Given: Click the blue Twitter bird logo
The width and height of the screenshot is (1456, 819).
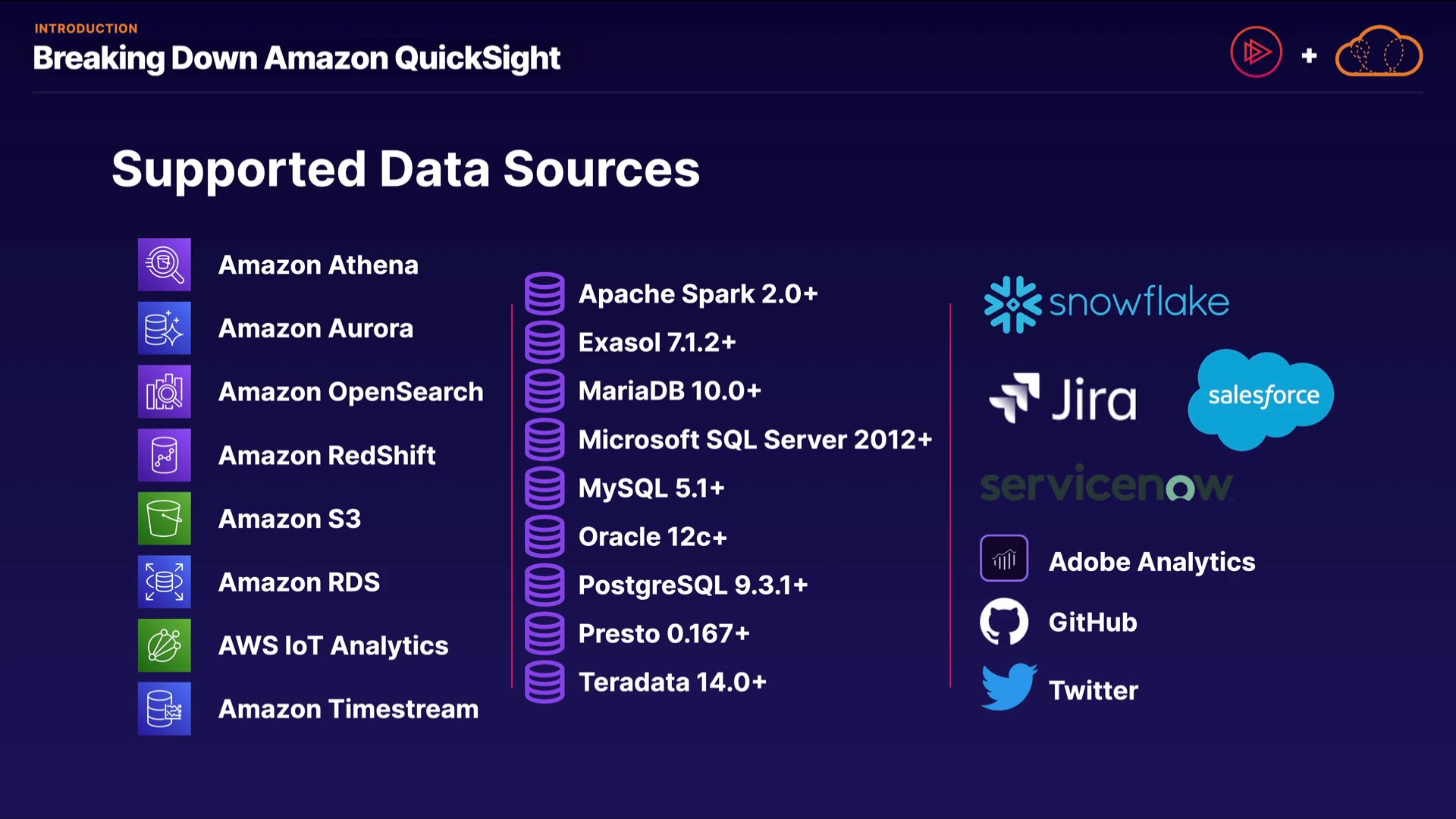Looking at the screenshot, I should [1008, 687].
